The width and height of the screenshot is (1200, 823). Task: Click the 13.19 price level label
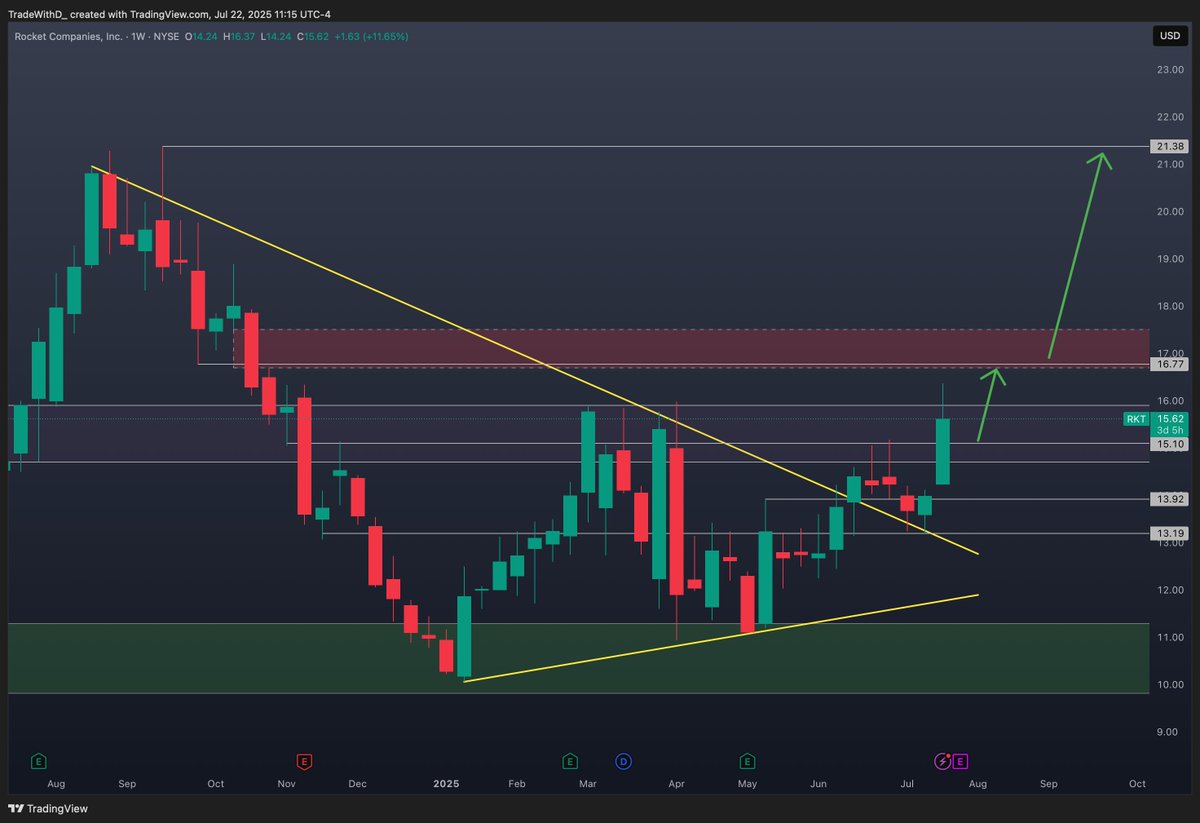[x=1168, y=533]
